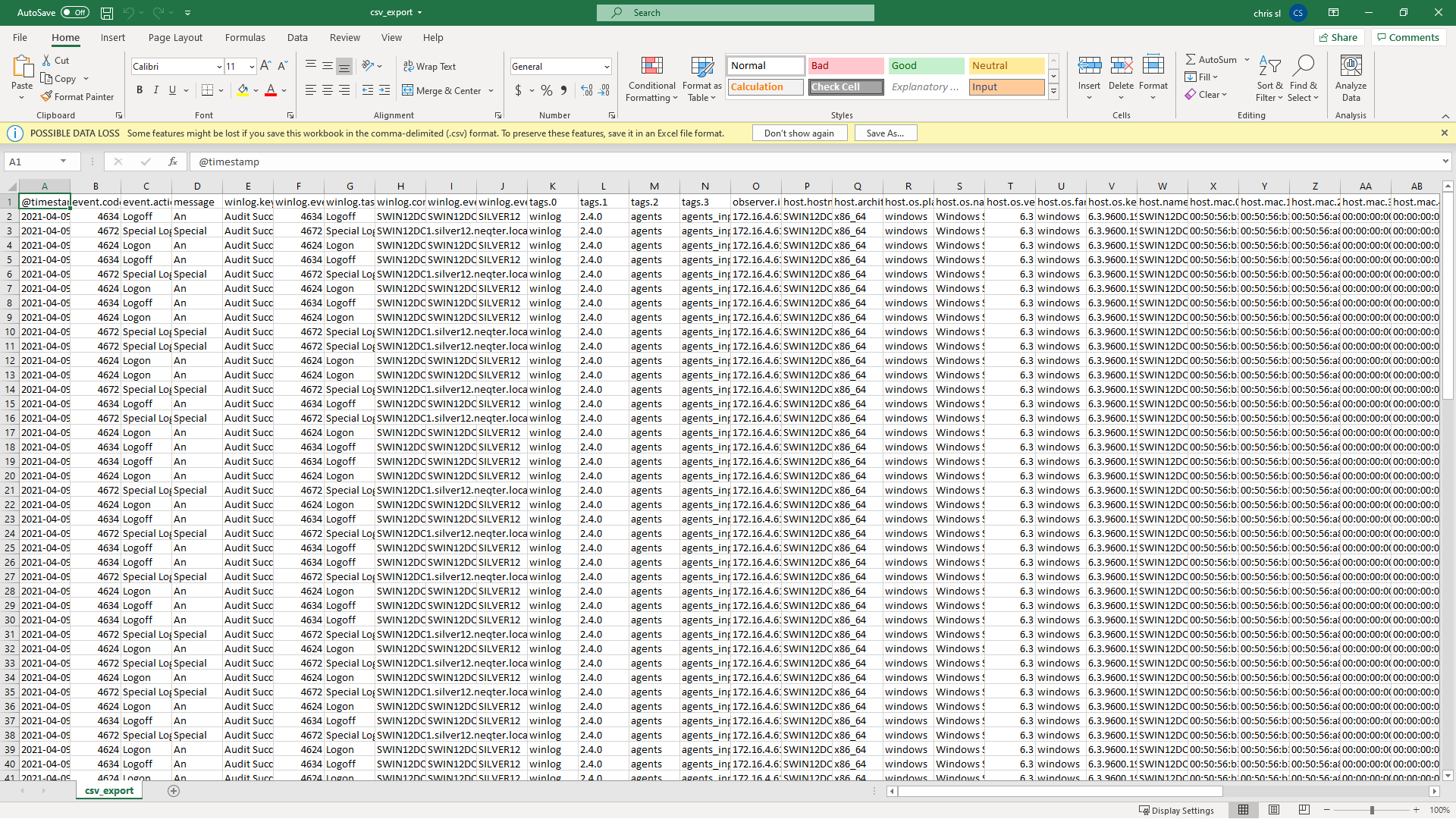This screenshot has width=1456, height=819.
Task: Click the Share button
Action: pyautogui.click(x=1339, y=37)
